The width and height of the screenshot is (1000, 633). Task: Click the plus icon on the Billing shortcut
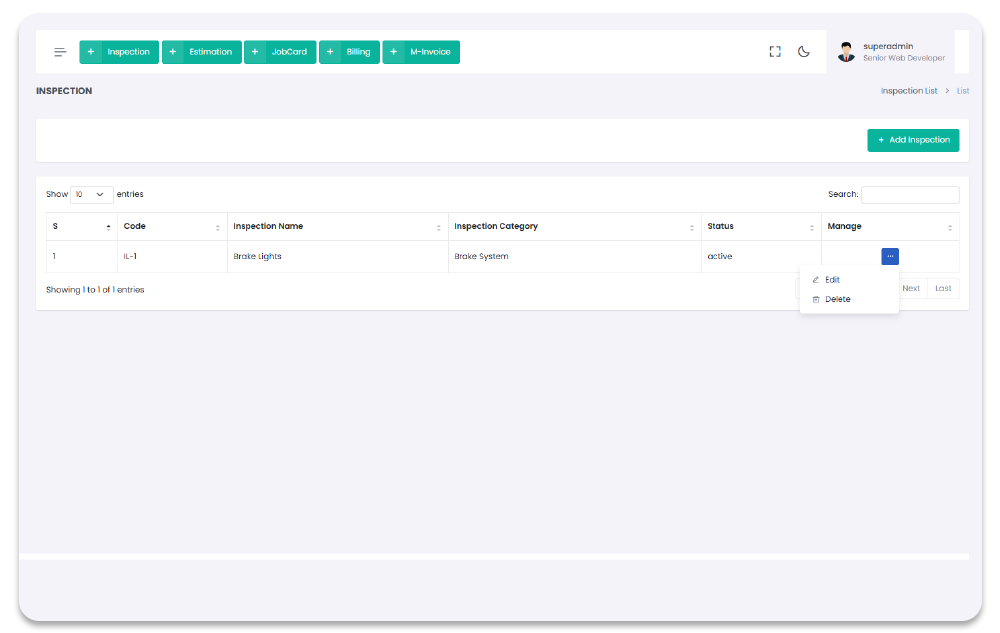tap(330, 52)
